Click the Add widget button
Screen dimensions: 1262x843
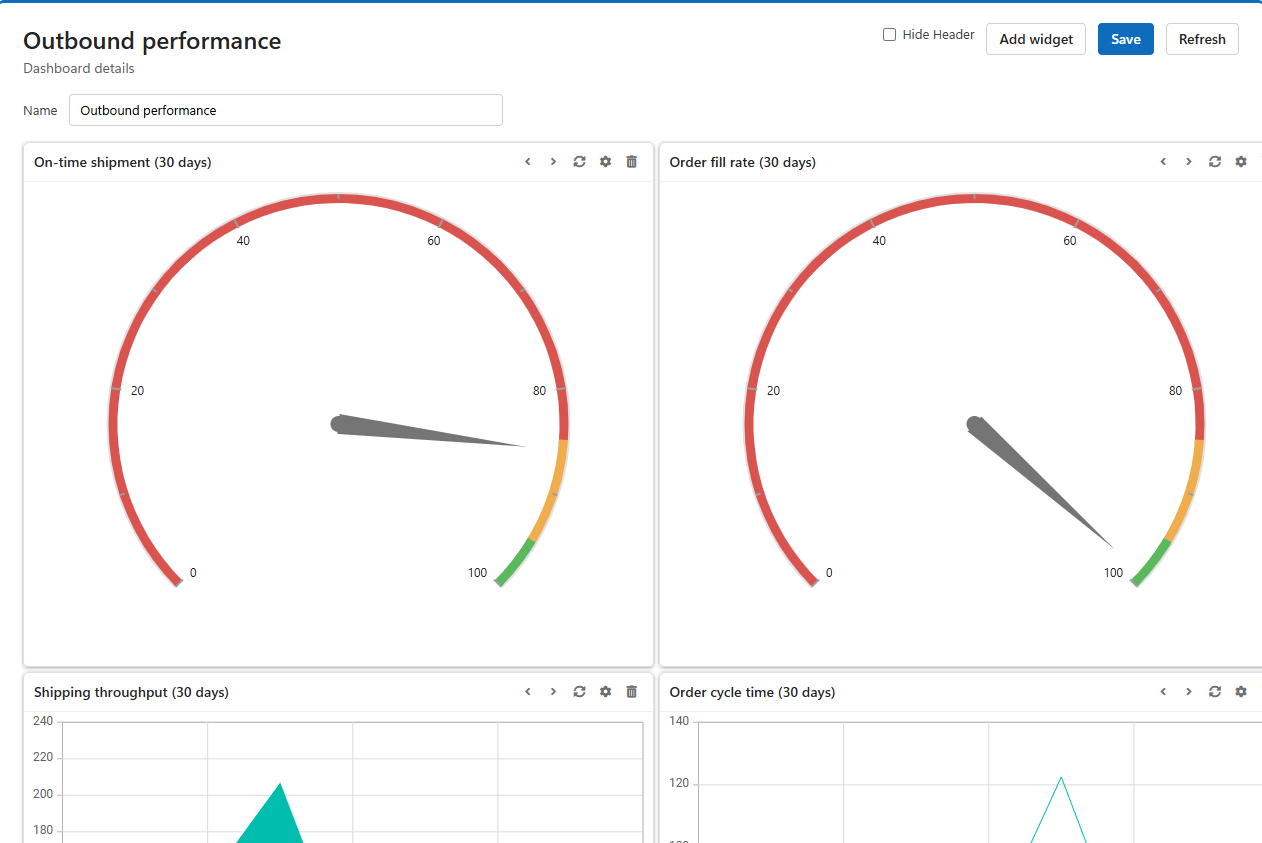click(1036, 39)
